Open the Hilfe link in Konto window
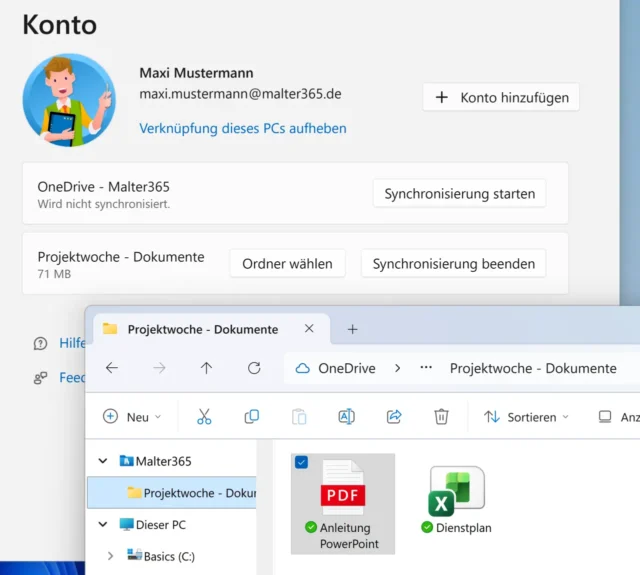This screenshot has width=640, height=575. 72,343
